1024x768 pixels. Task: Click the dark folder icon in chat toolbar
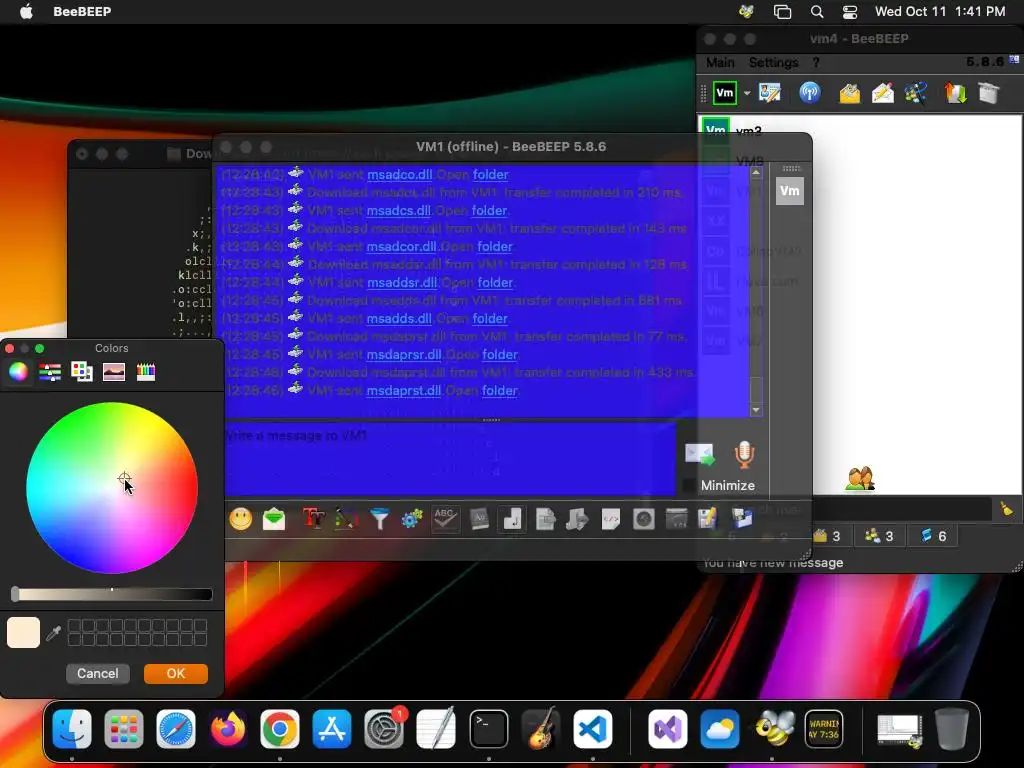(677, 519)
